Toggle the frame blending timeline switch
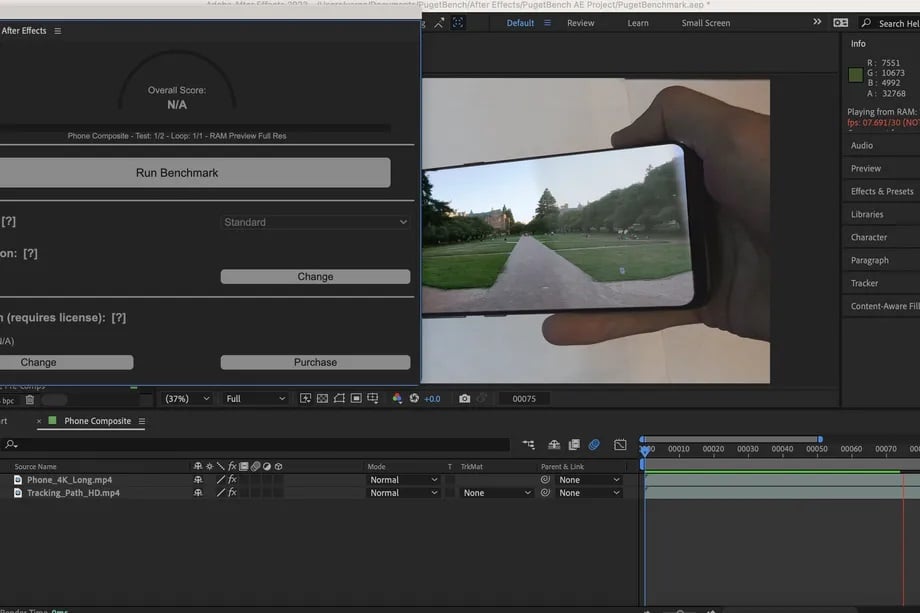The image size is (920, 613). [x=574, y=445]
